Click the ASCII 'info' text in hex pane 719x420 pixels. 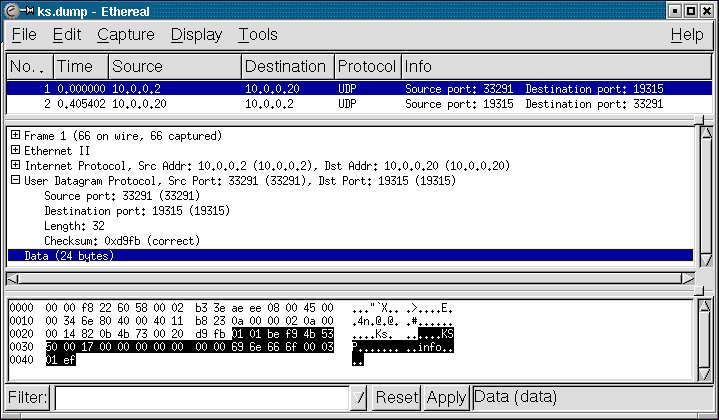tap(430, 347)
